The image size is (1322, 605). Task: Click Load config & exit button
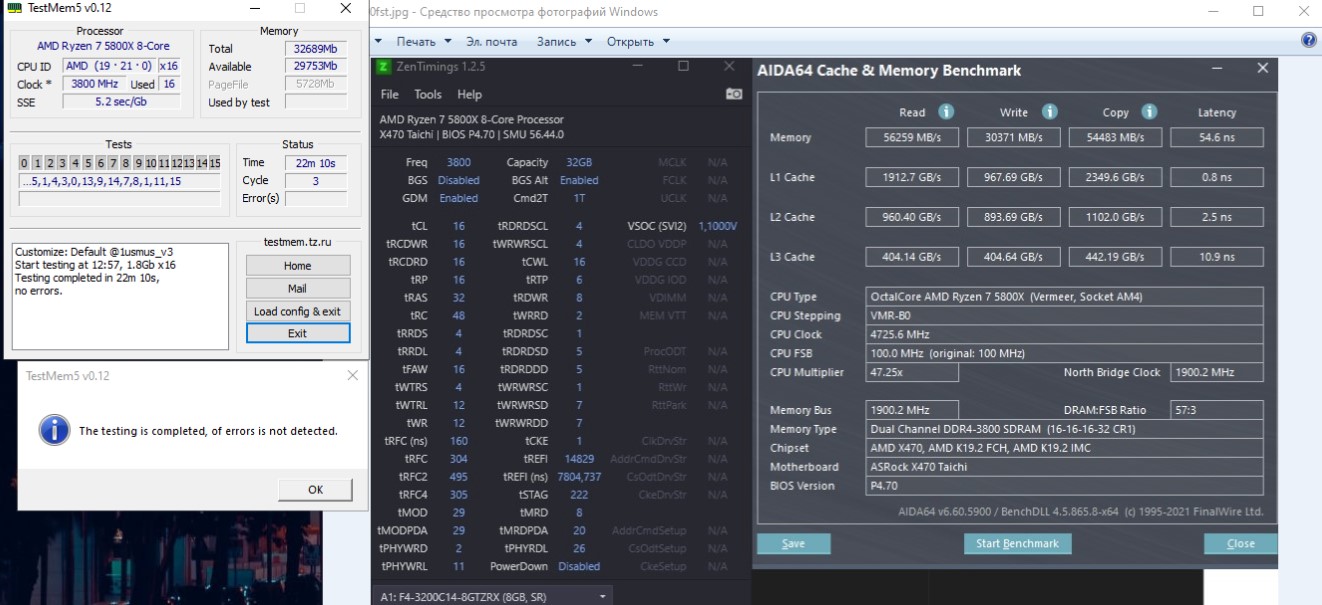pos(298,311)
